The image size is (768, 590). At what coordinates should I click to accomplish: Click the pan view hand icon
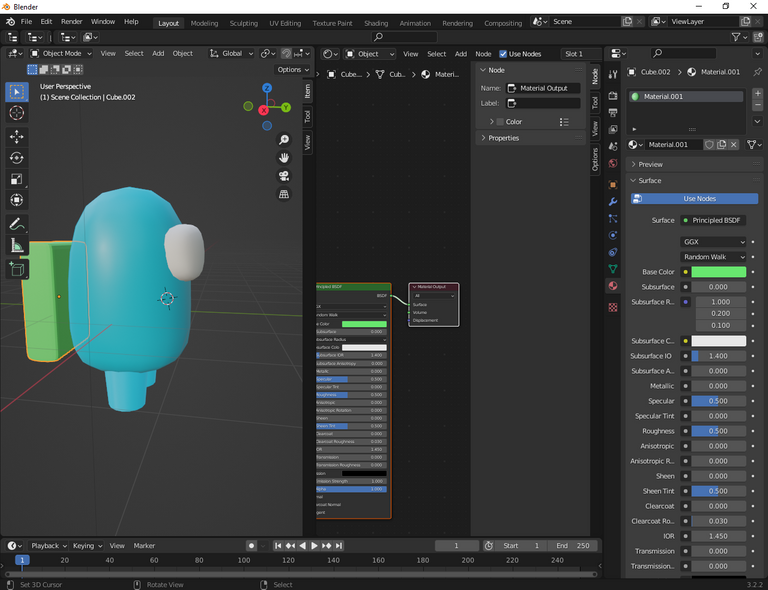[x=284, y=158]
